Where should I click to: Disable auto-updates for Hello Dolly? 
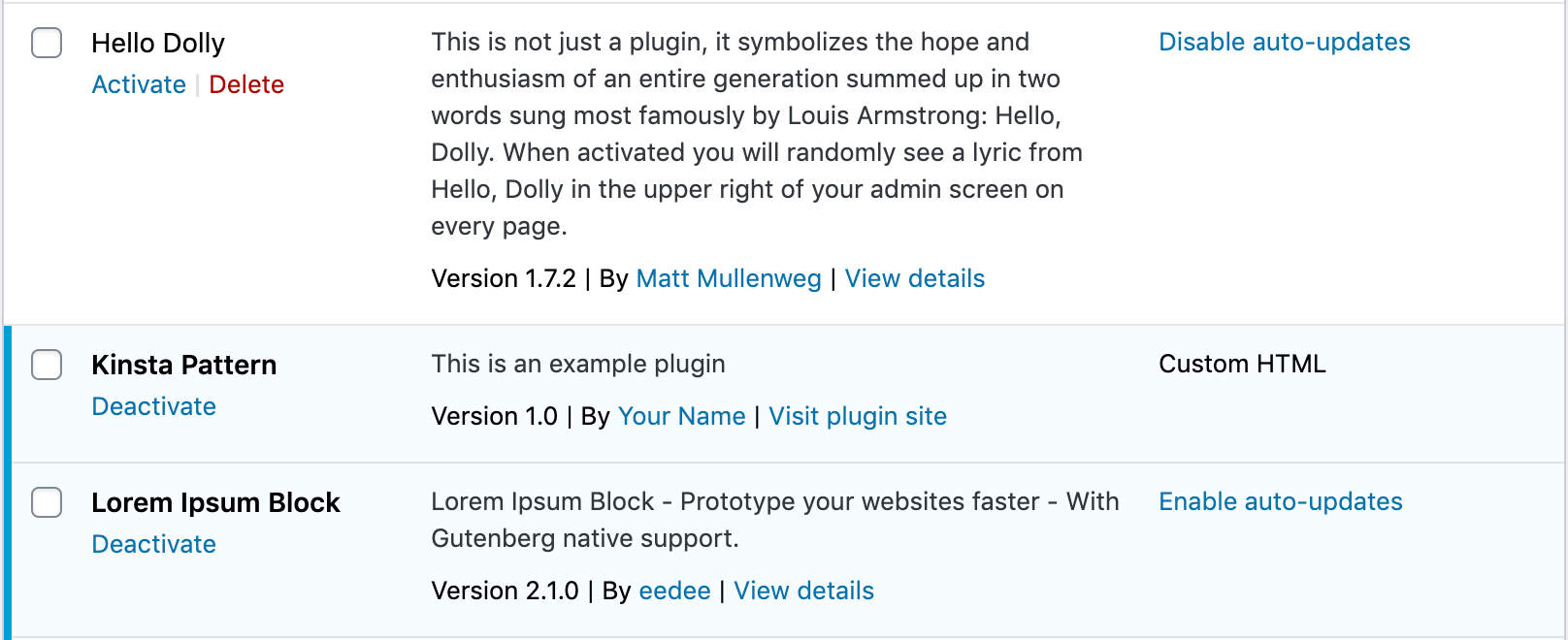click(1285, 42)
